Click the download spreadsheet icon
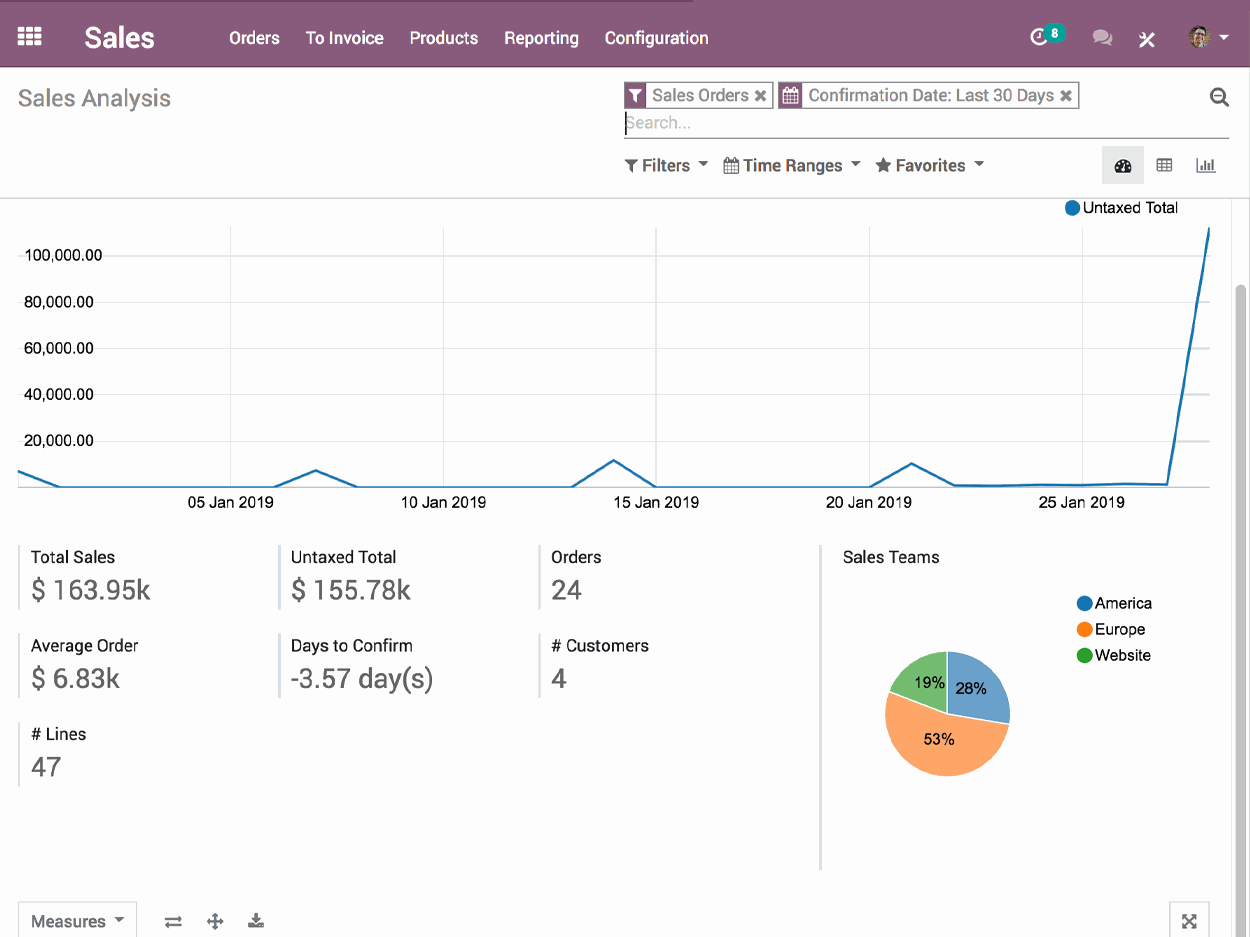Image resolution: width=1250 pixels, height=937 pixels. pyautogui.click(x=256, y=921)
